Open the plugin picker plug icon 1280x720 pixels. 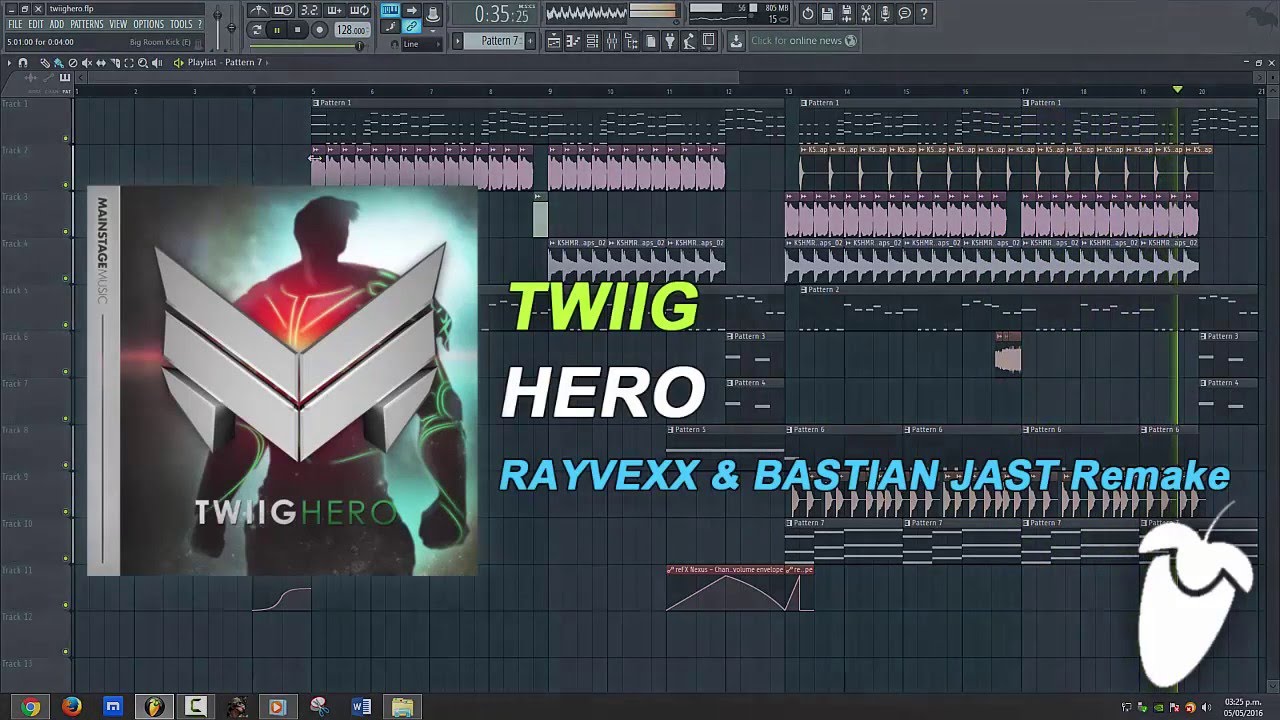[670, 41]
